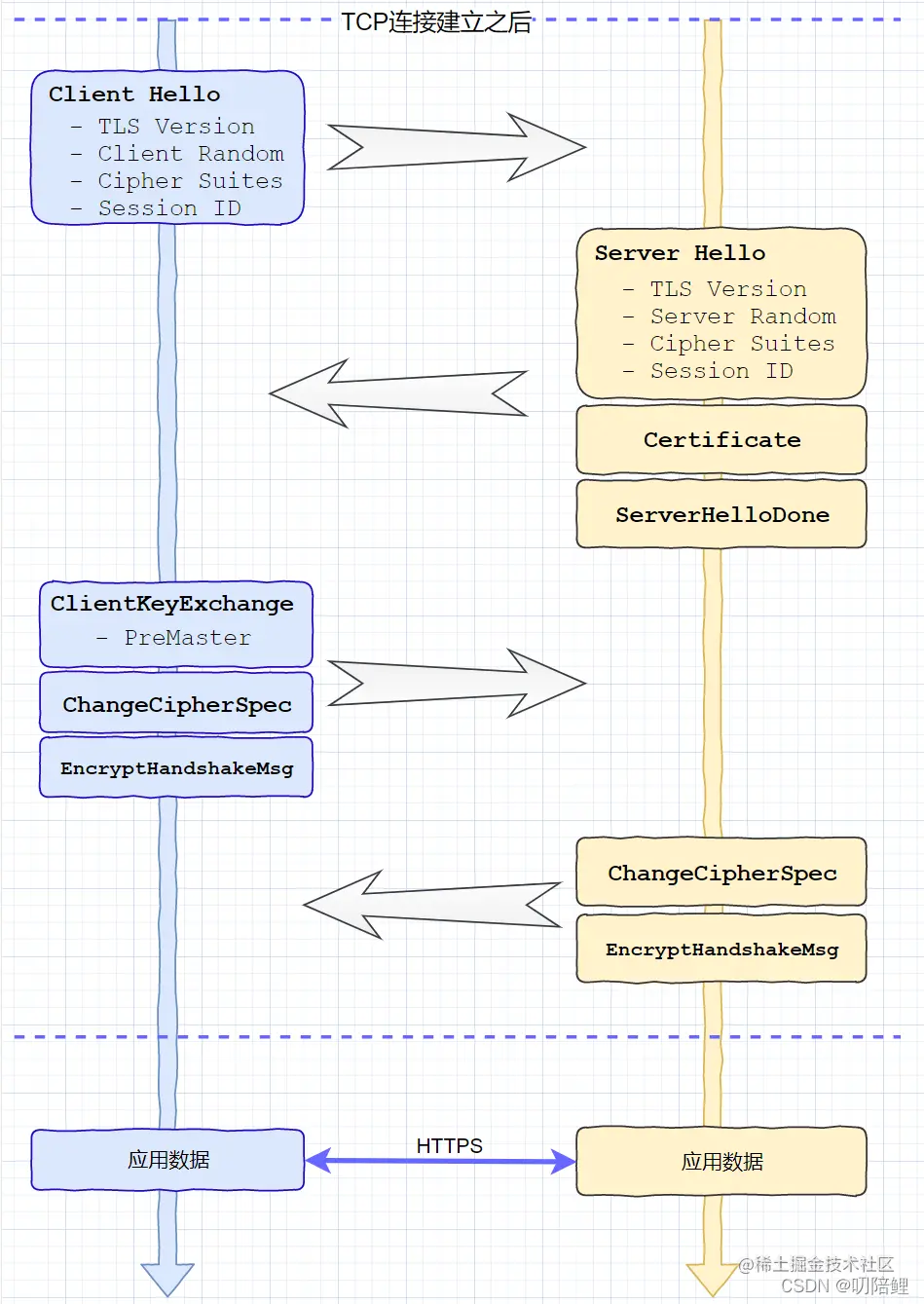The width and height of the screenshot is (924, 1304).
Task: Click the yellow 应用数据 box
Action: [x=721, y=1161]
